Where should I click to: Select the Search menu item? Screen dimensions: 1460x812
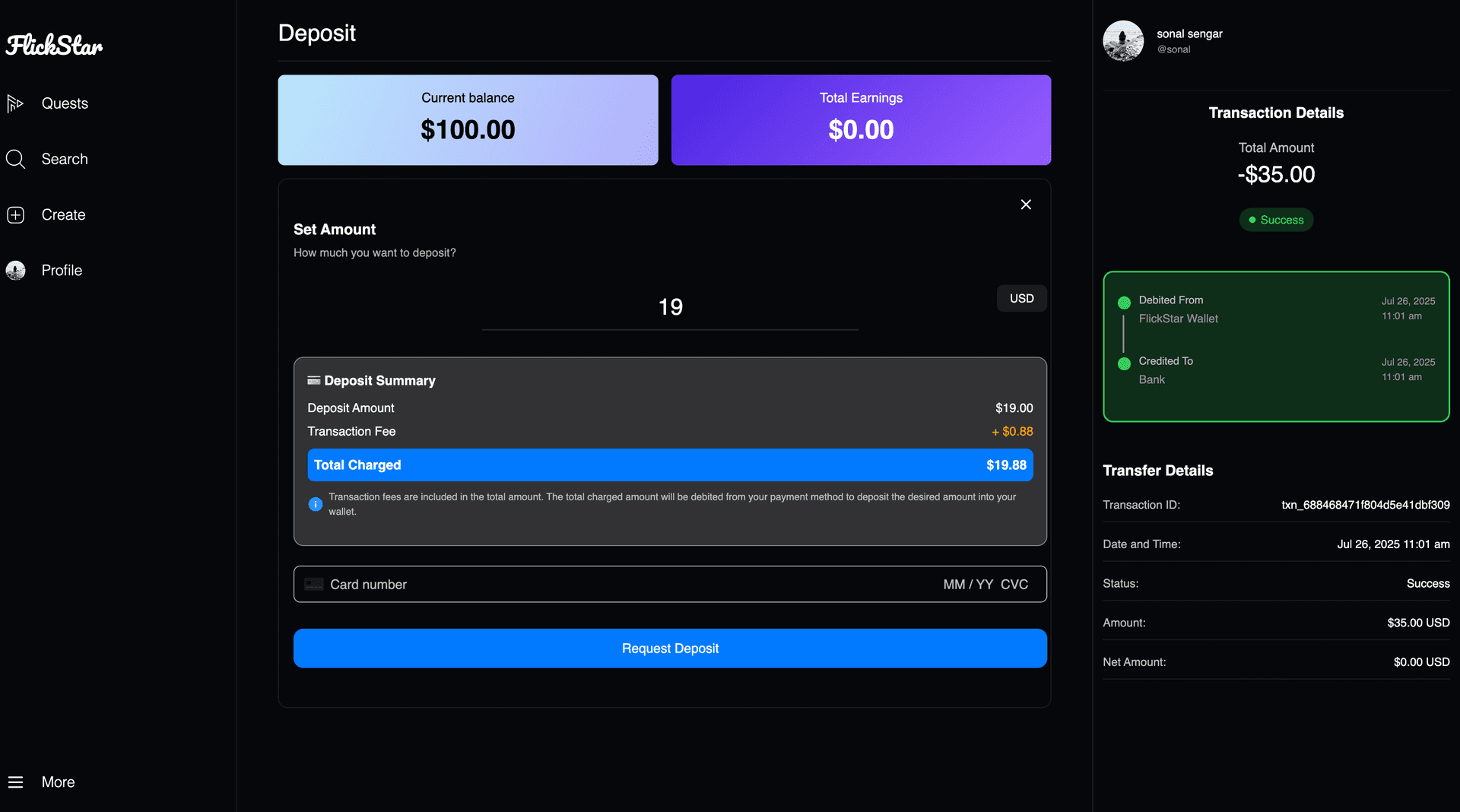[x=65, y=159]
